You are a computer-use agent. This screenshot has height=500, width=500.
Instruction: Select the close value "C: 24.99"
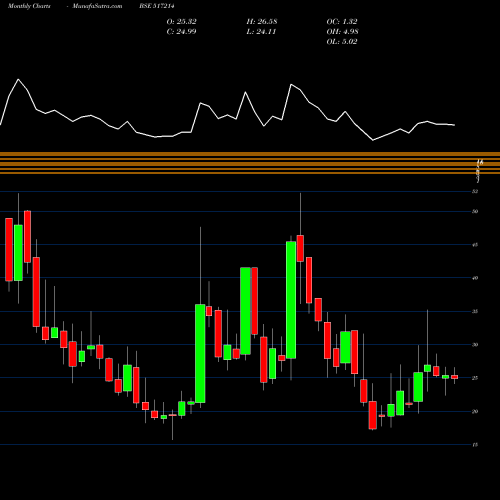click(181, 32)
